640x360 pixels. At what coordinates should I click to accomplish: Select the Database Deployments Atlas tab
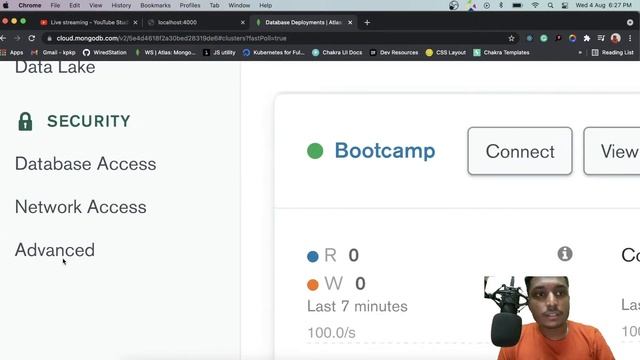point(304,22)
